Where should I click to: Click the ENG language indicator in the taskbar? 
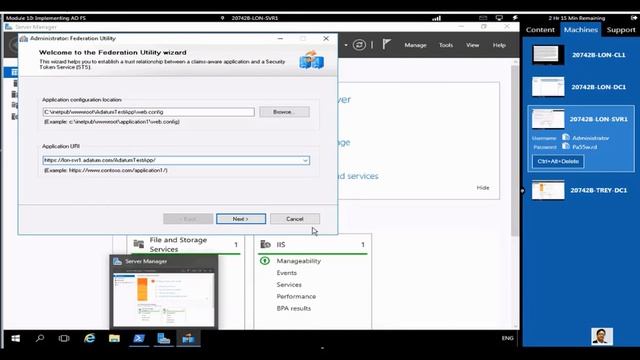(x=507, y=338)
